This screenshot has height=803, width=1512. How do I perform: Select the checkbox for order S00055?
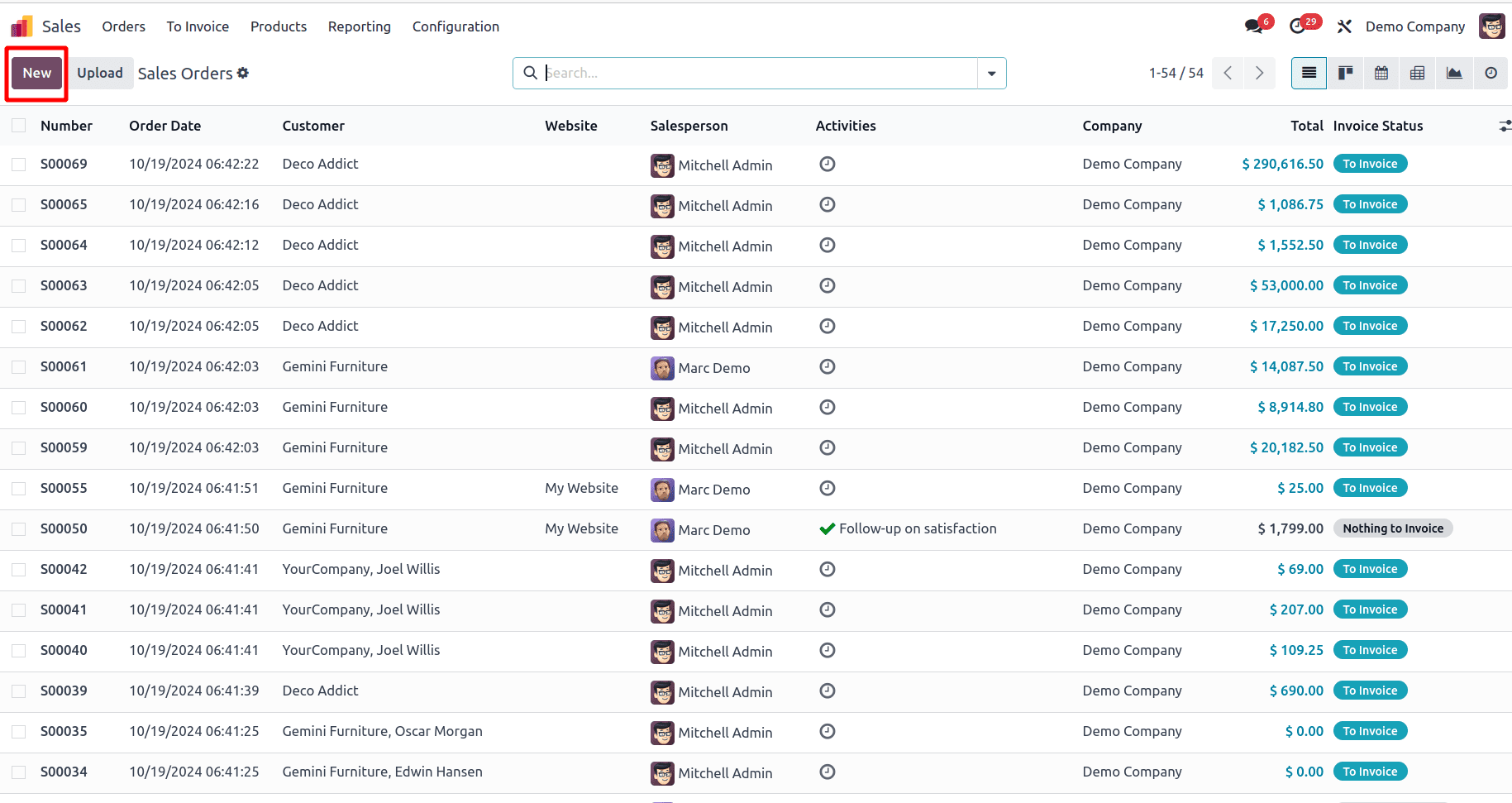[18, 489]
